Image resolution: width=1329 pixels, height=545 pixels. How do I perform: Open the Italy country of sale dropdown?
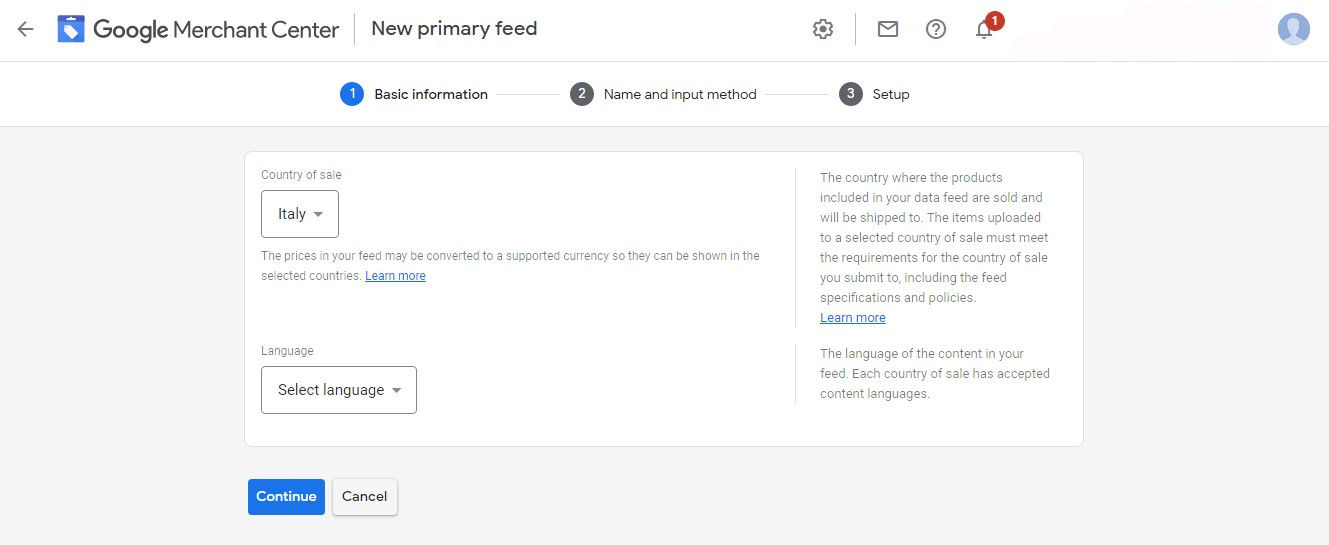(300, 214)
